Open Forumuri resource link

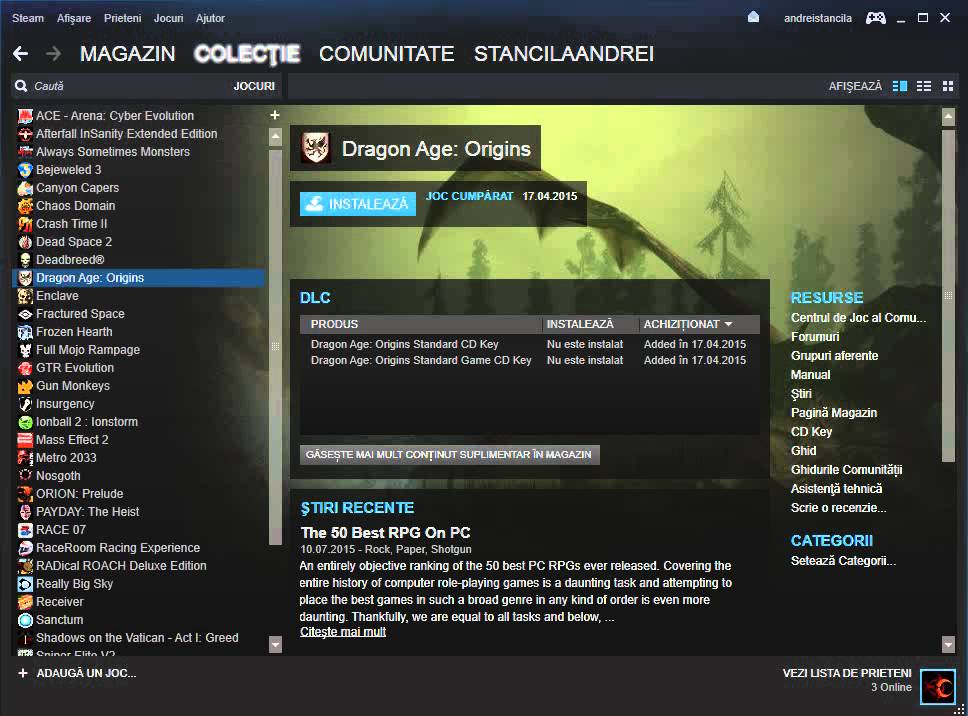(x=815, y=336)
